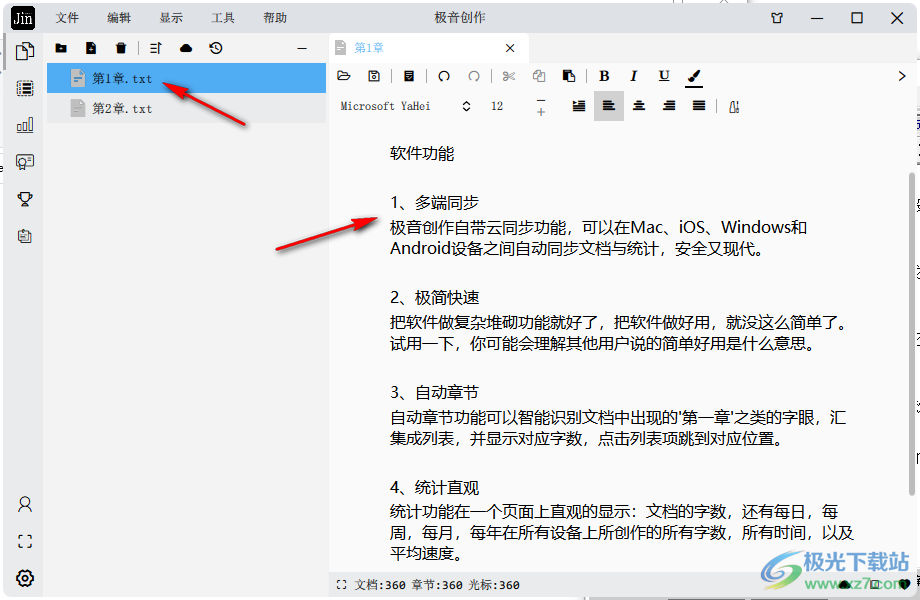Open the 帮助 menu
This screenshot has width=920, height=600.
[275, 18]
